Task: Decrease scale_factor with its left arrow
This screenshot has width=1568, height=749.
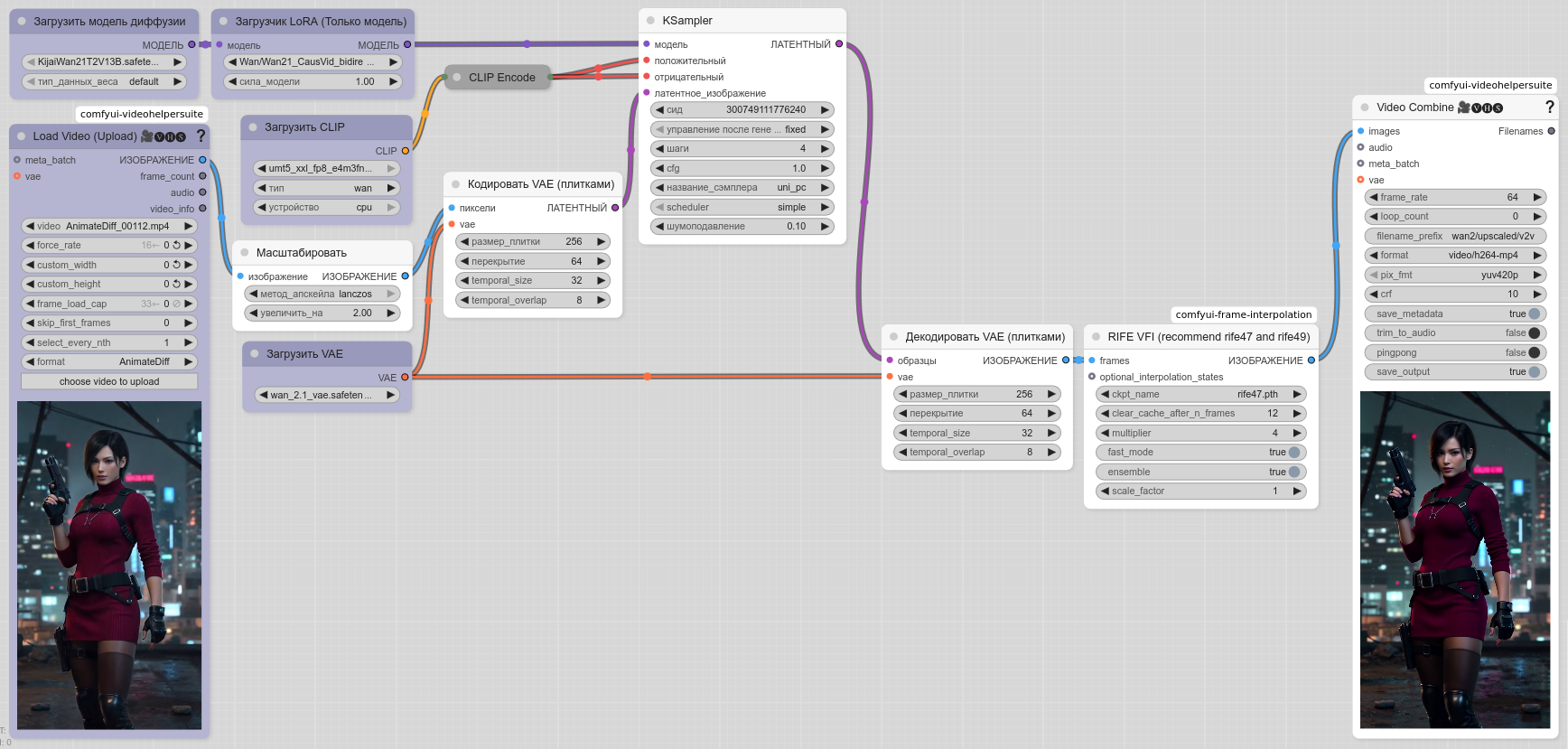Action: (x=1105, y=492)
